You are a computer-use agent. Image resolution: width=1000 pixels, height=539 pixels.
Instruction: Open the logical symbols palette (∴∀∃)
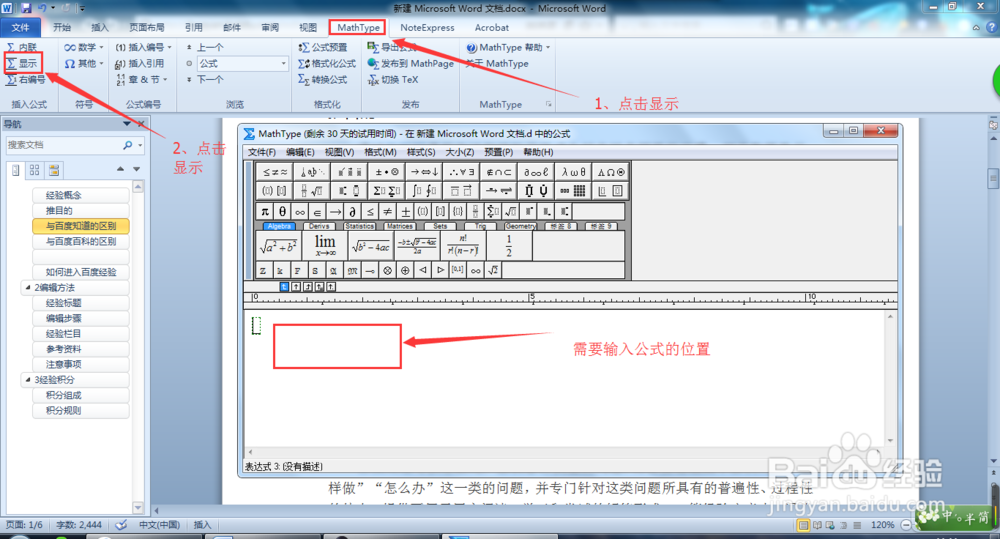[461, 172]
